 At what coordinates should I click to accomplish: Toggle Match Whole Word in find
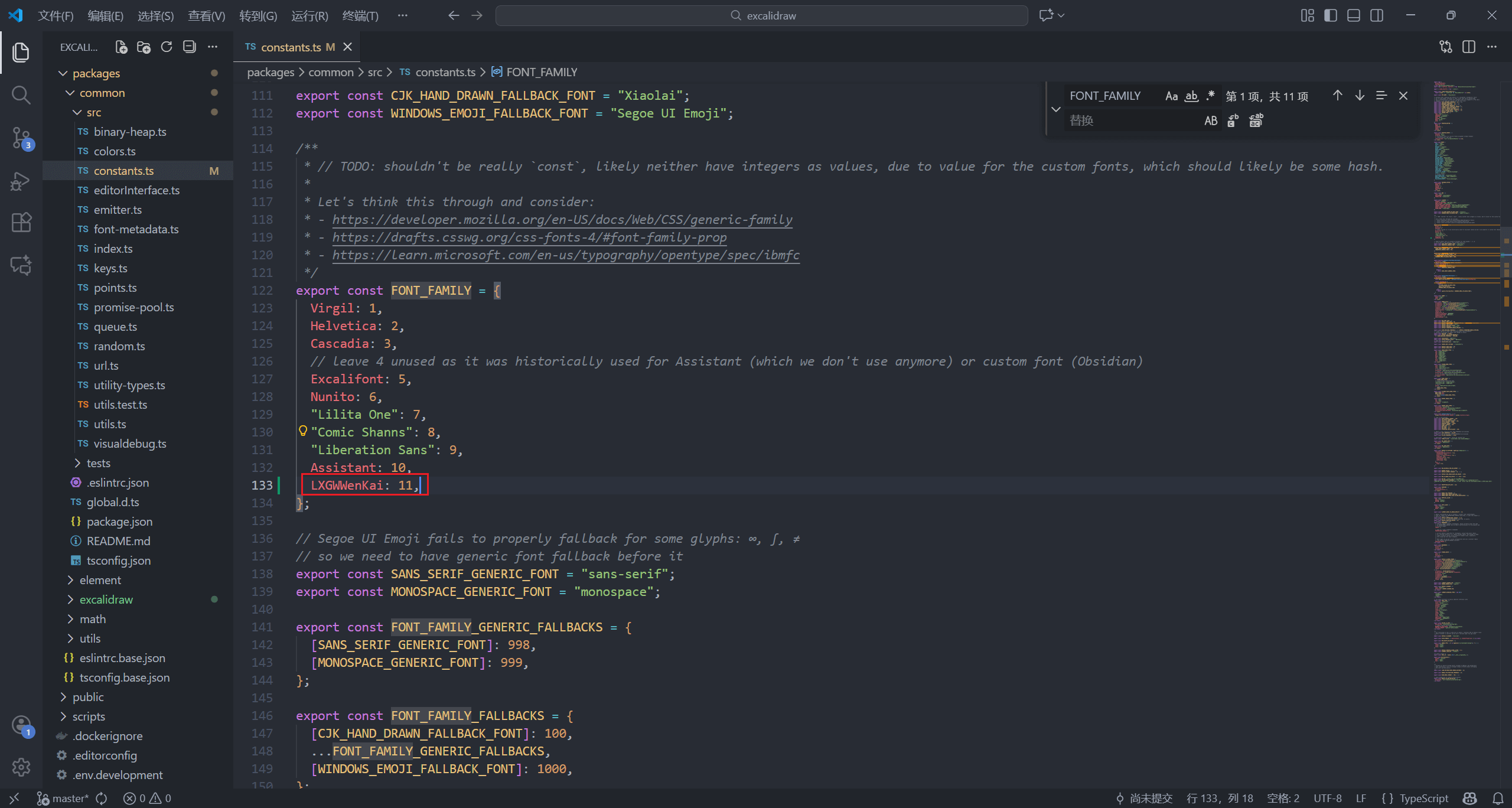coord(1191,96)
